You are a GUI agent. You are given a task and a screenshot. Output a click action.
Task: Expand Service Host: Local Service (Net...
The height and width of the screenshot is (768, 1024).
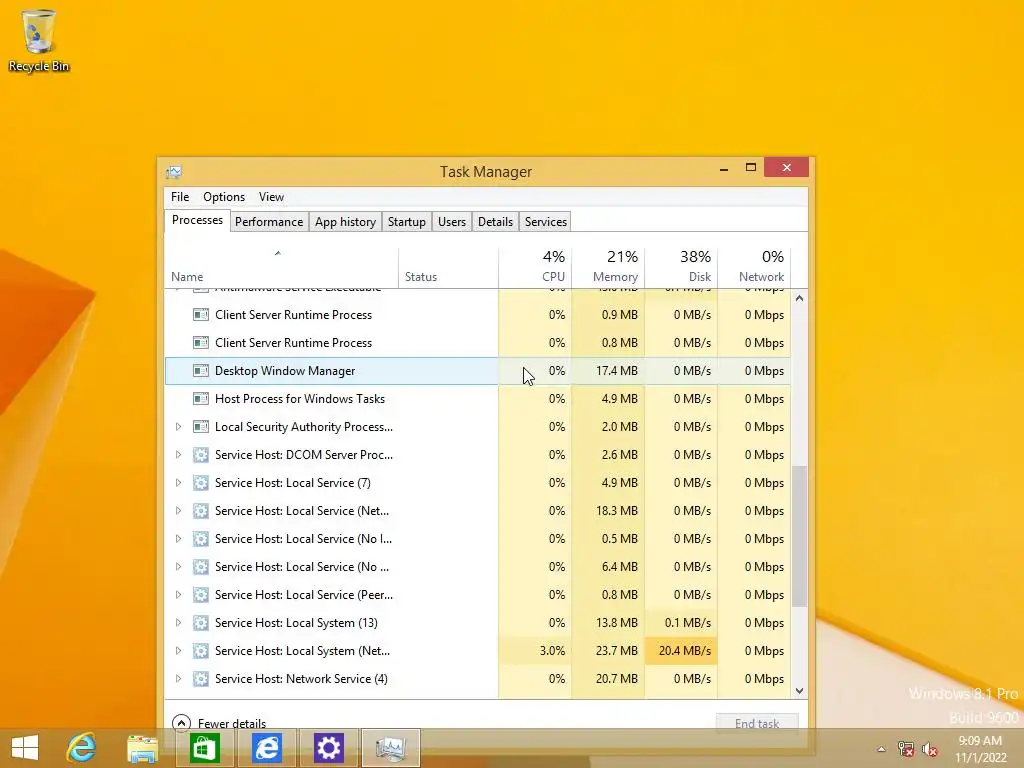178,511
